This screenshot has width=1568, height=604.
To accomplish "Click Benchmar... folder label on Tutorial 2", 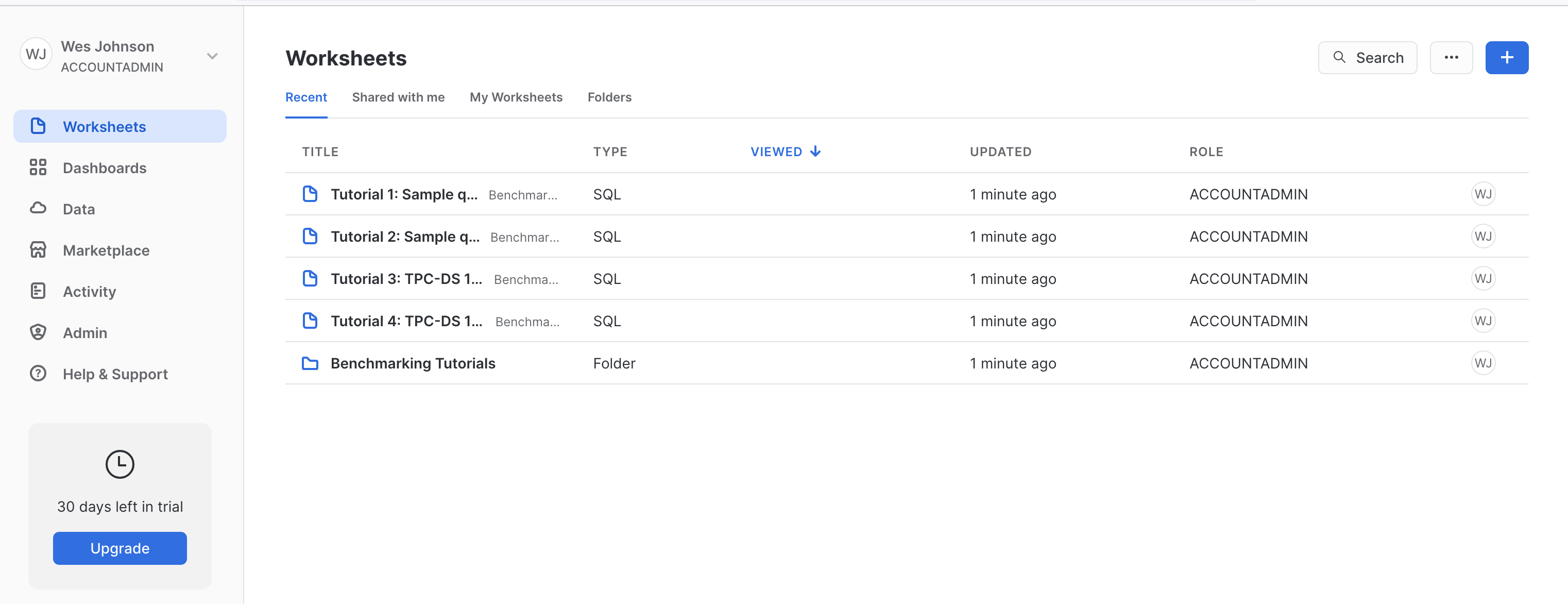I will pyautogui.click(x=525, y=237).
